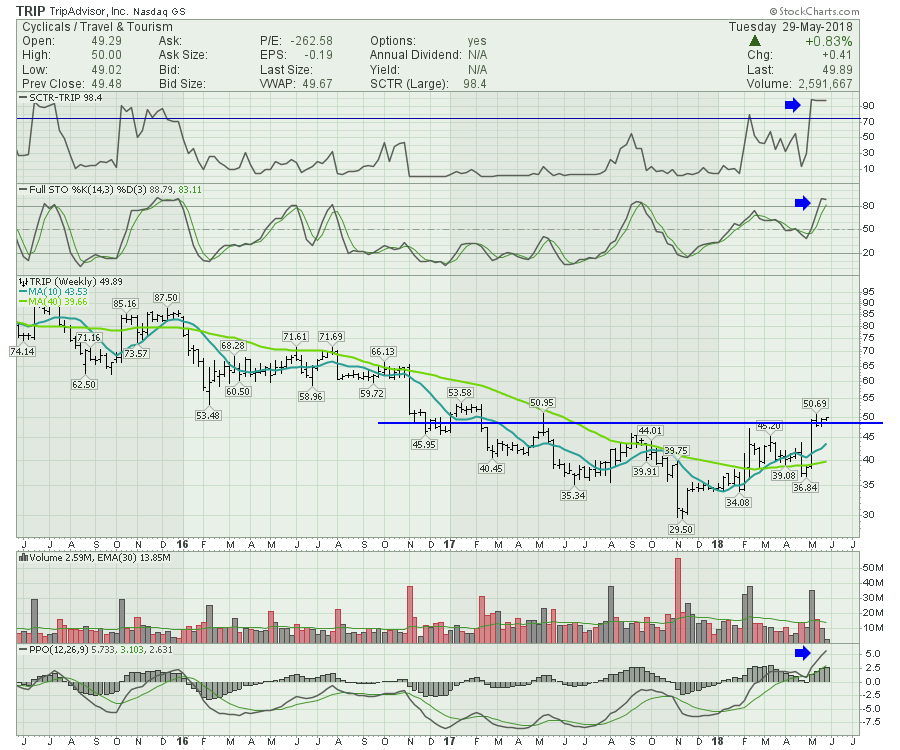
Task: Click the 53.58 price label
Action: click(460, 393)
